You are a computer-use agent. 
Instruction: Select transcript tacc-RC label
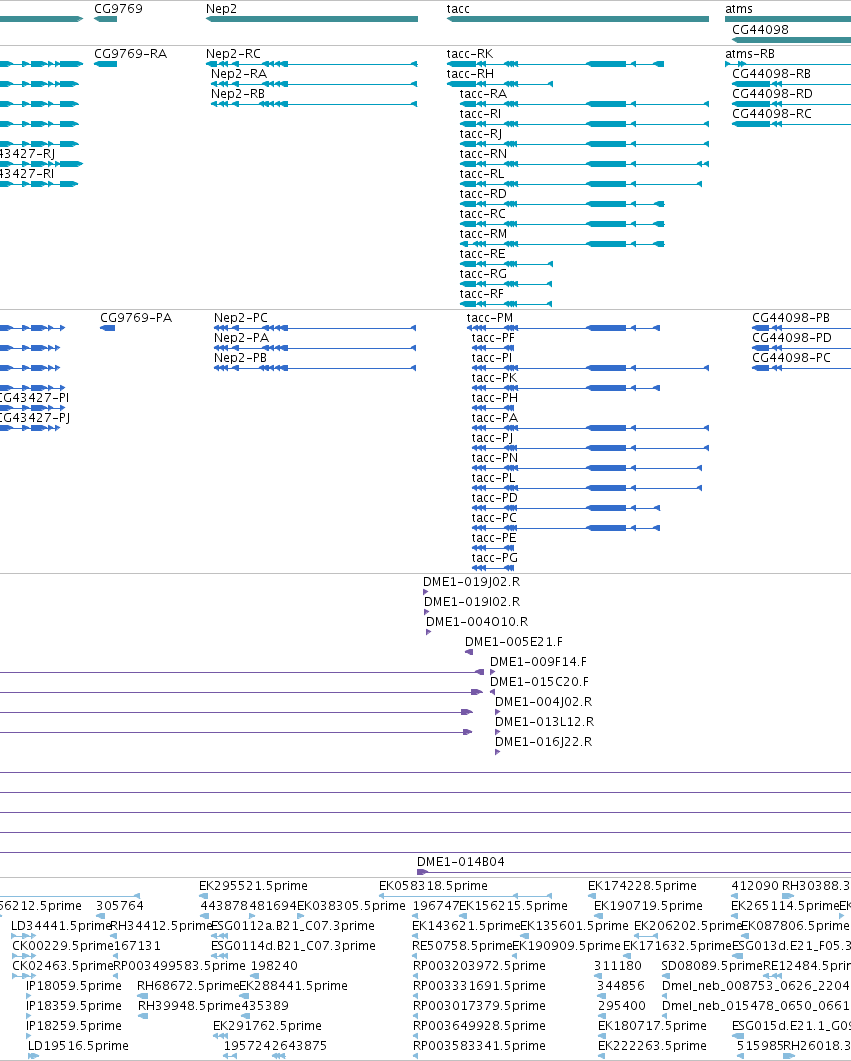[x=483, y=214]
